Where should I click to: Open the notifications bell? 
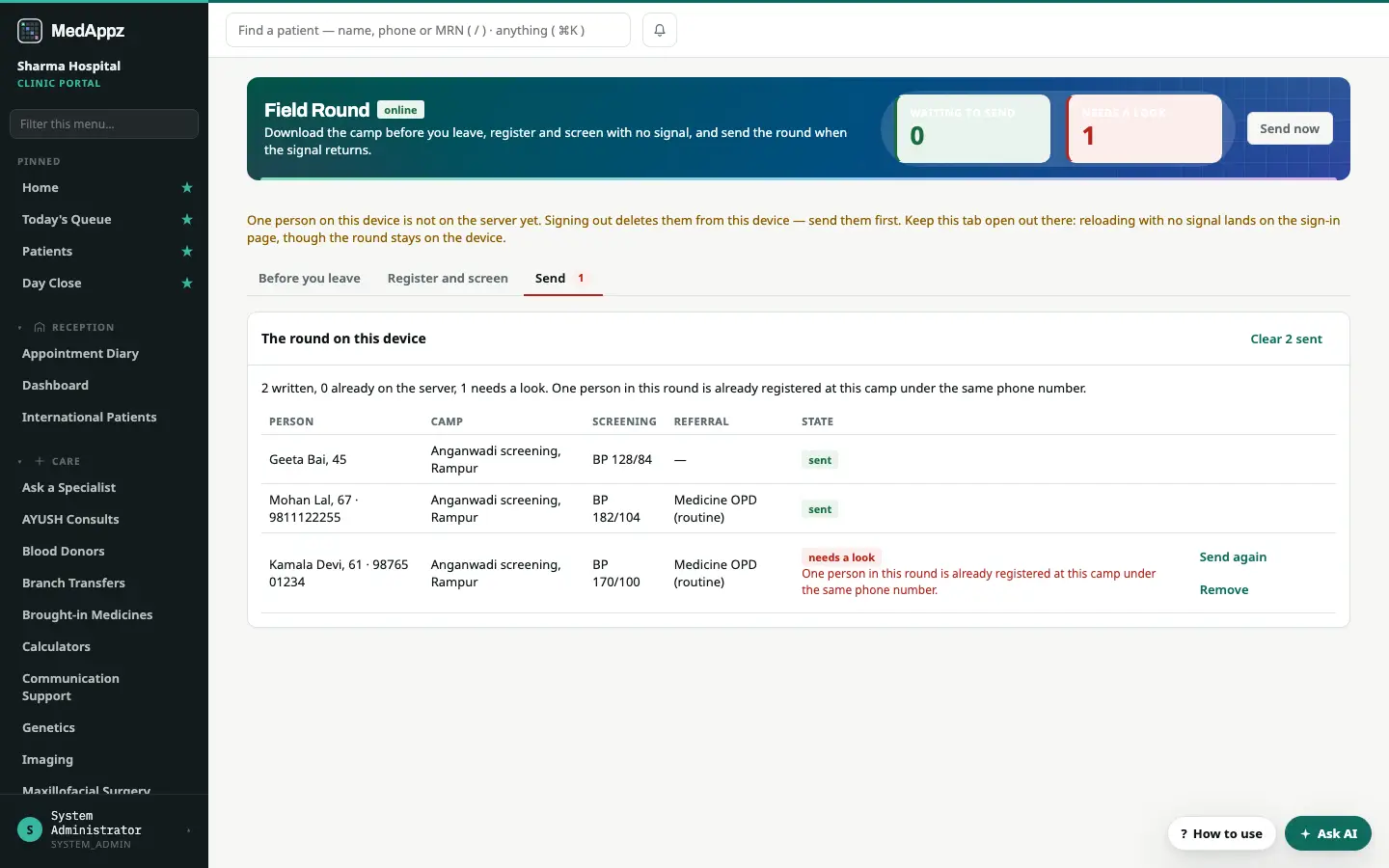pyautogui.click(x=660, y=30)
